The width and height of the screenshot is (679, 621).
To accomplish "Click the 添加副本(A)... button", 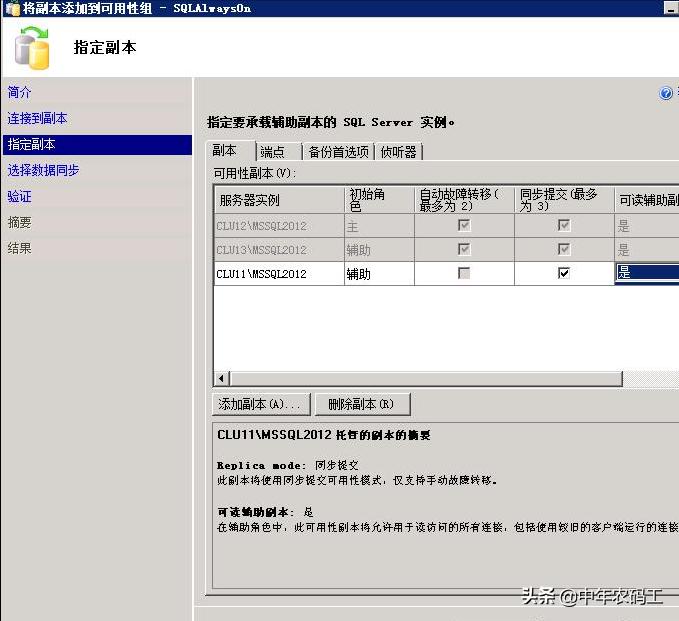I will (261, 404).
